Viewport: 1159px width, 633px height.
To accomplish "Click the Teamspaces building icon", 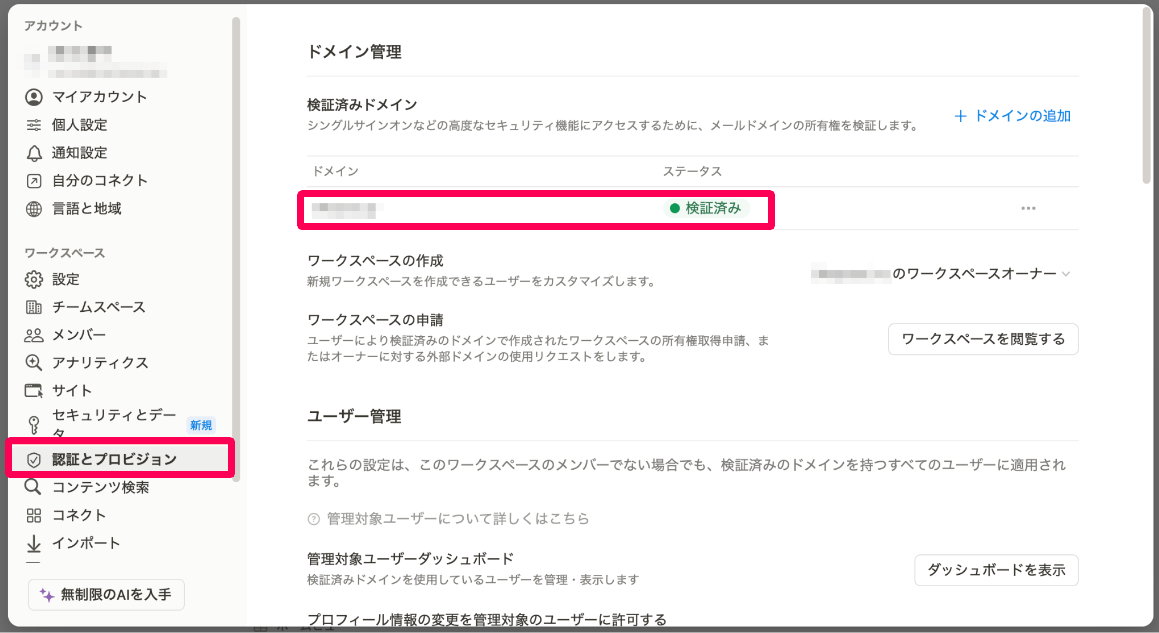I will pyautogui.click(x=34, y=307).
